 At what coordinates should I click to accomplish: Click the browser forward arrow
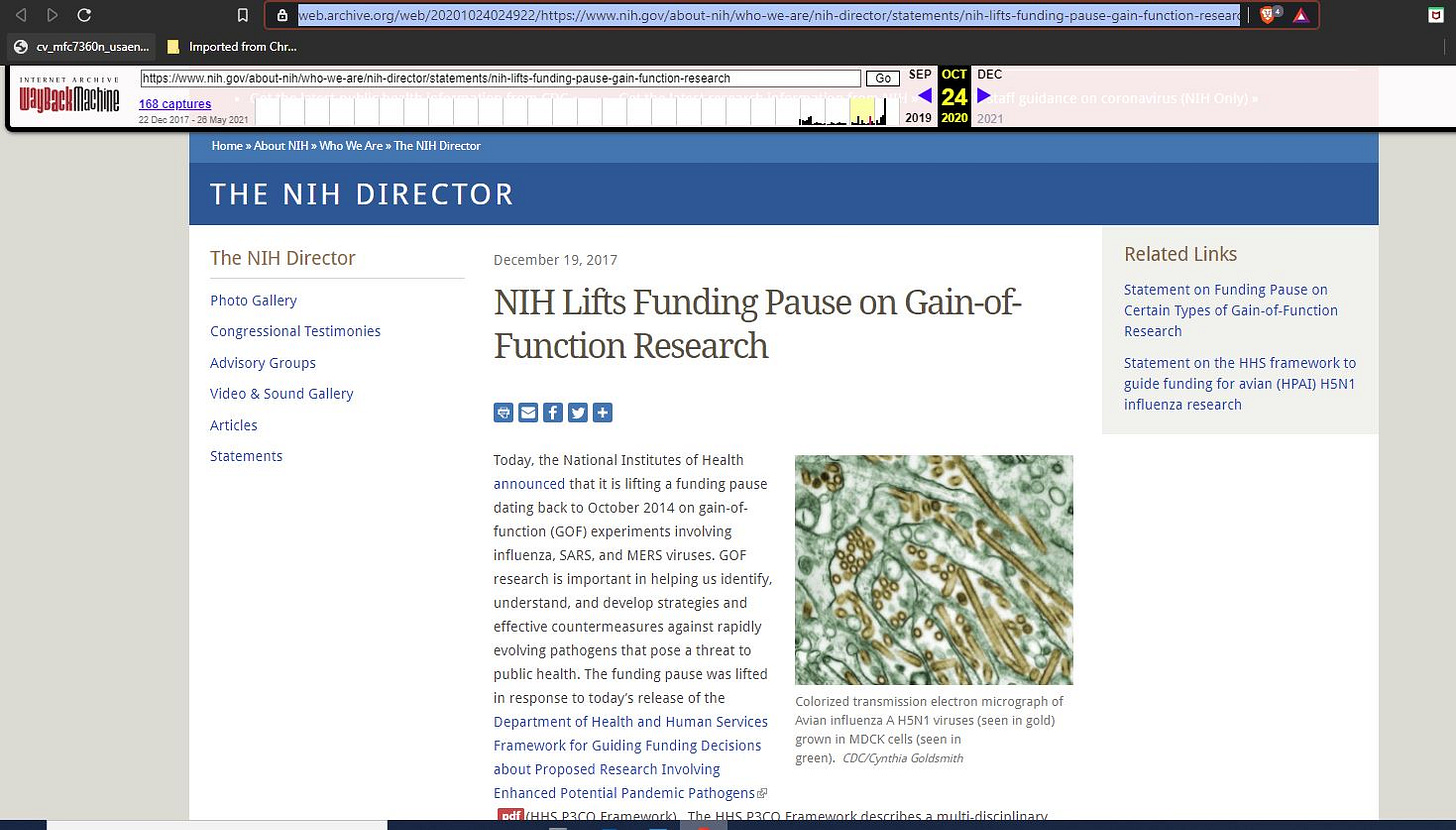point(52,15)
